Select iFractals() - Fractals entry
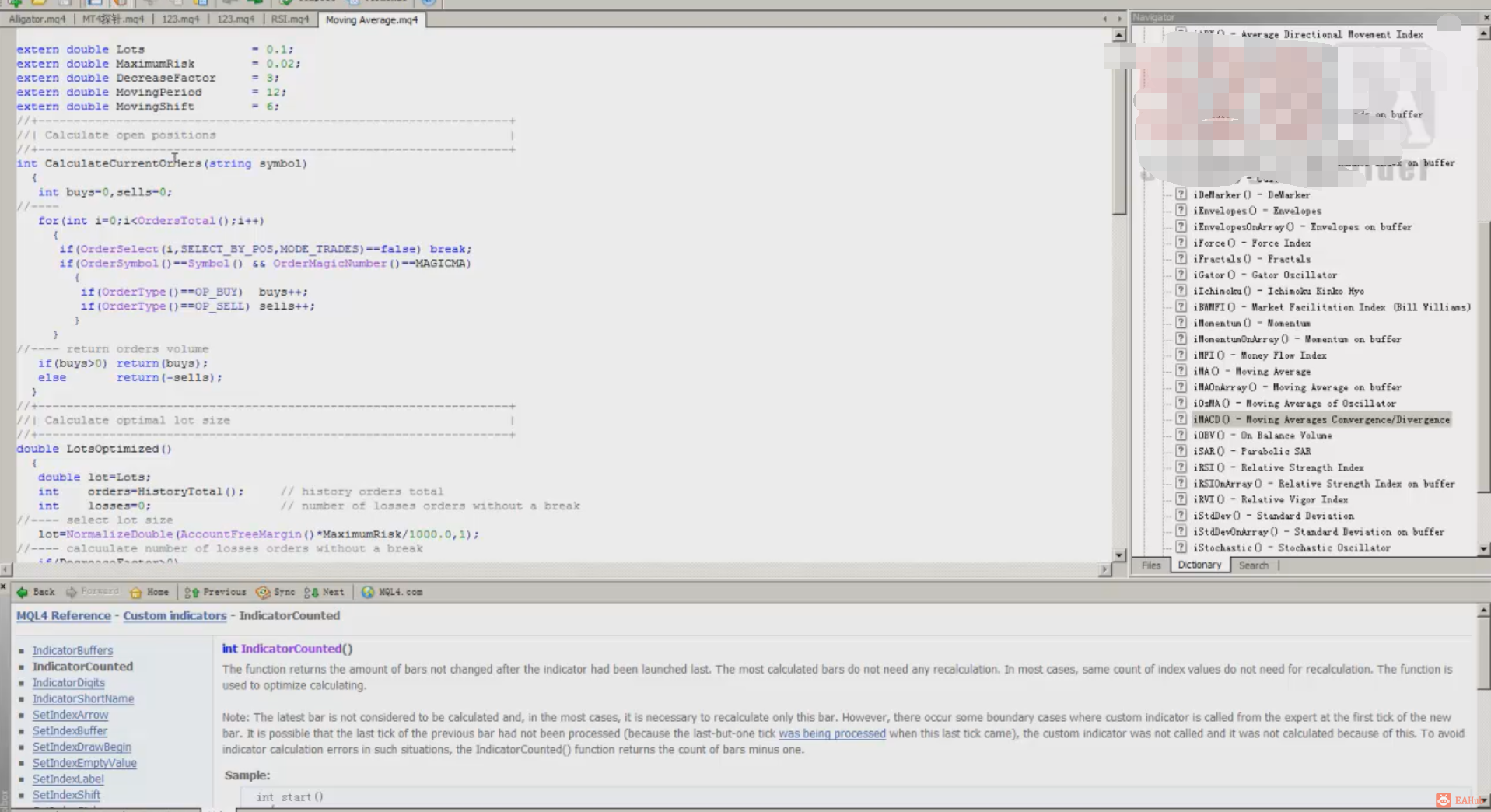Screen dimensions: 1491x812 tap(1251, 259)
